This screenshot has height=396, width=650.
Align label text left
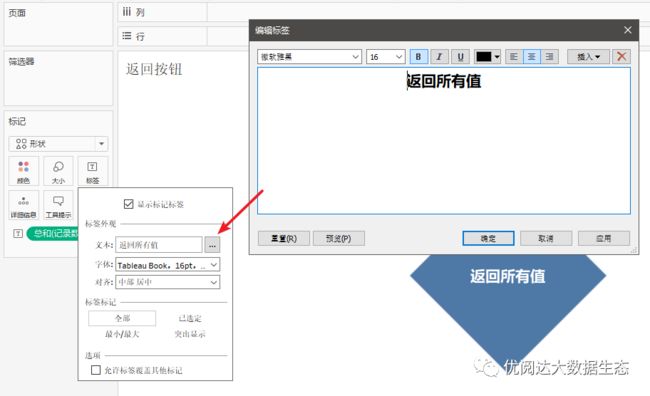click(x=514, y=56)
